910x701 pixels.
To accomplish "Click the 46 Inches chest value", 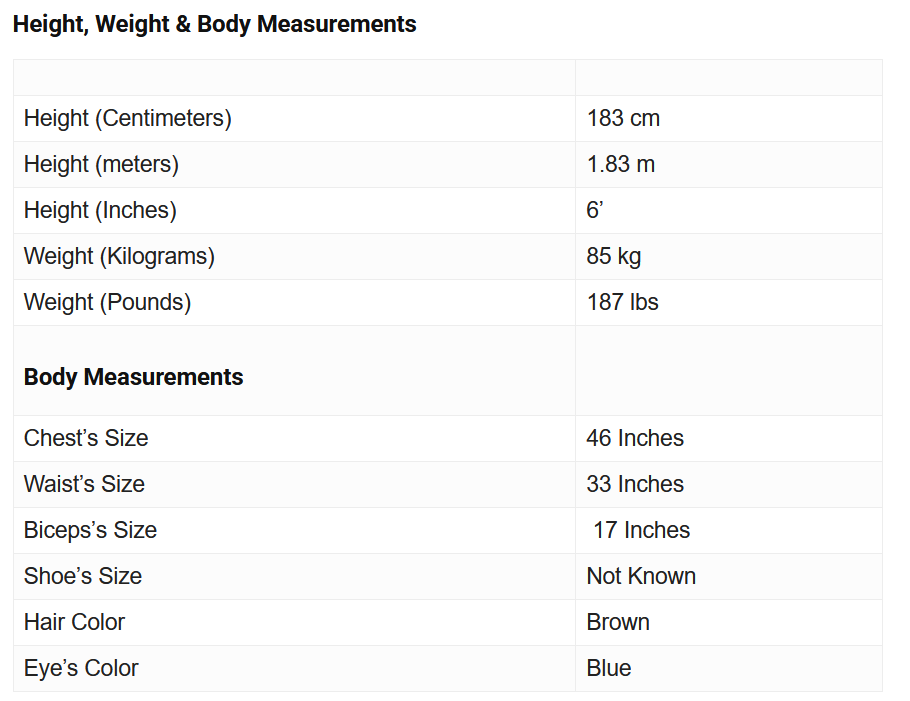I will pos(635,438).
